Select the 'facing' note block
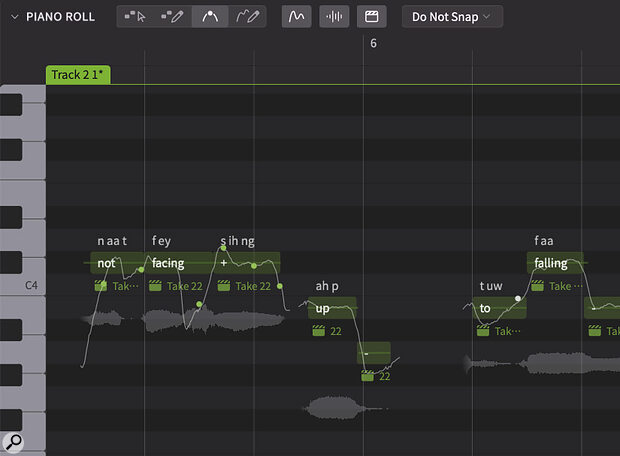Screen dimensions: 620x456 [180, 263]
